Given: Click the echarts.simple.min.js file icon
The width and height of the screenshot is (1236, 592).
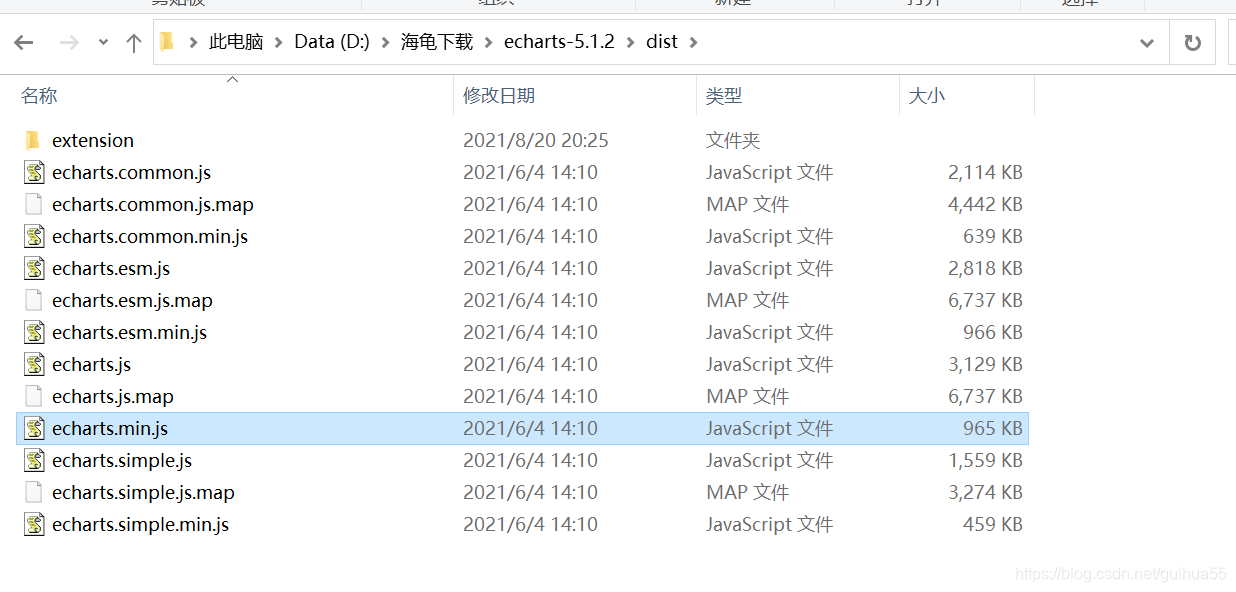Looking at the screenshot, I should tap(35, 524).
